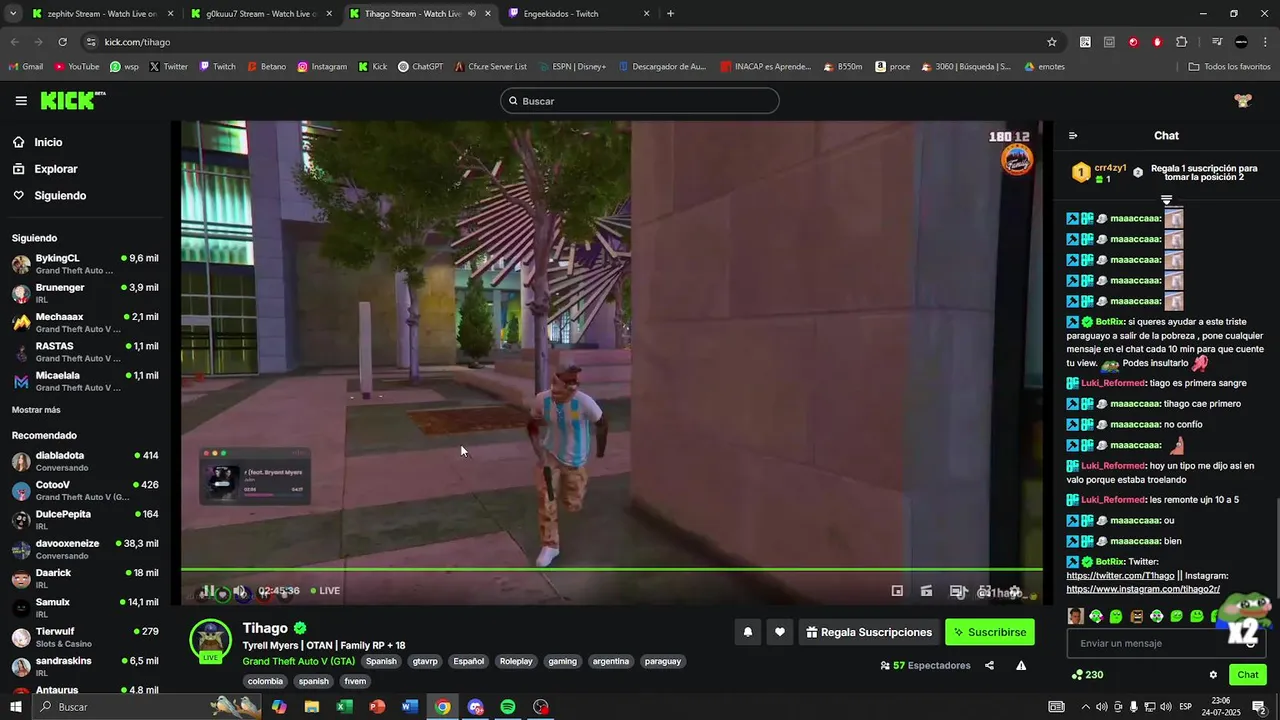Bookmark this page with star
This screenshot has width=1280, height=720.
pos(1052,42)
